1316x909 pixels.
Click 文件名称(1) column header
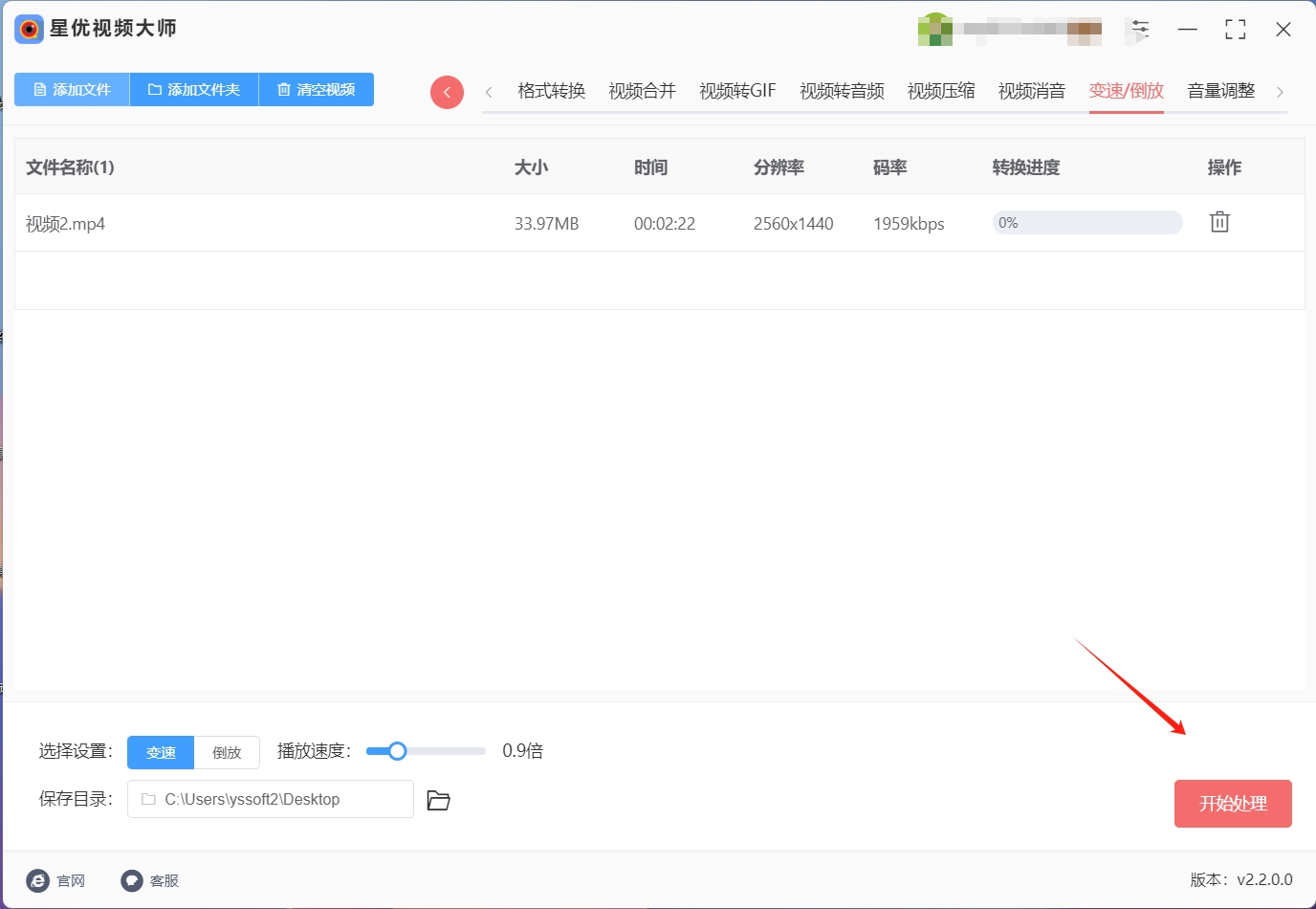point(70,167)
